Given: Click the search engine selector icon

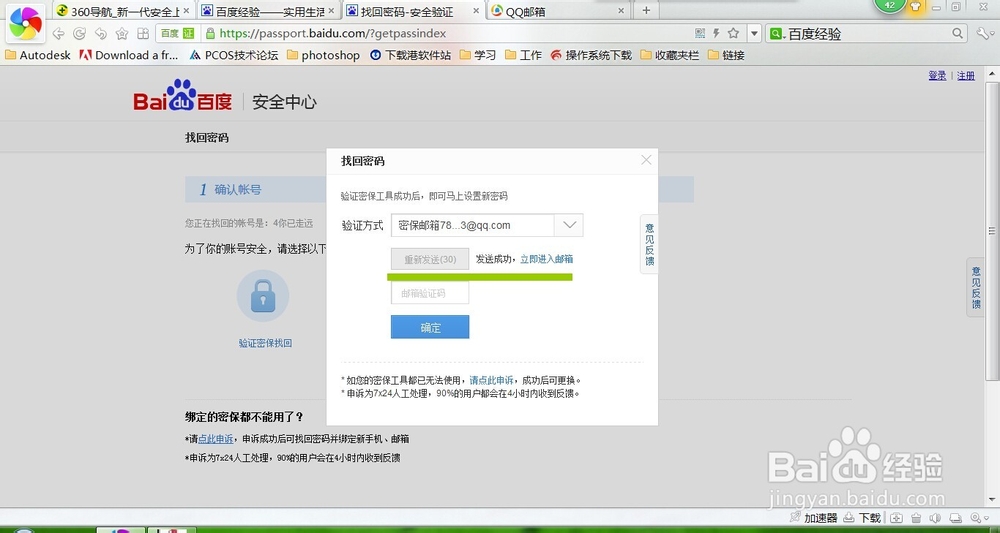Looking at the screenshot, I should [777, 34].
